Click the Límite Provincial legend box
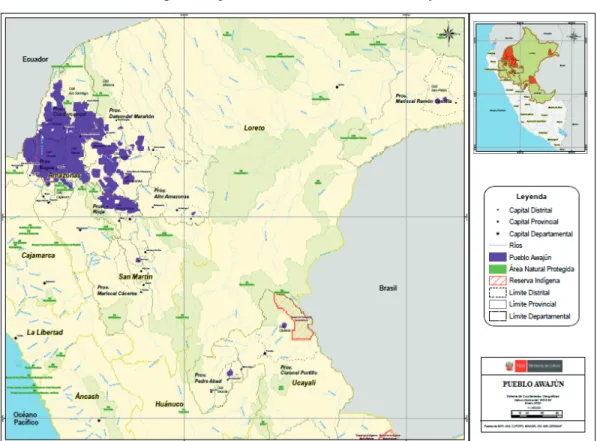 coord(498,304)
